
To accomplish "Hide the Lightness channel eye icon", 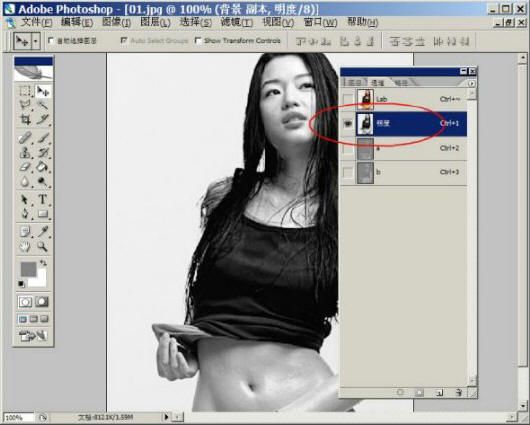I will 347,124.
